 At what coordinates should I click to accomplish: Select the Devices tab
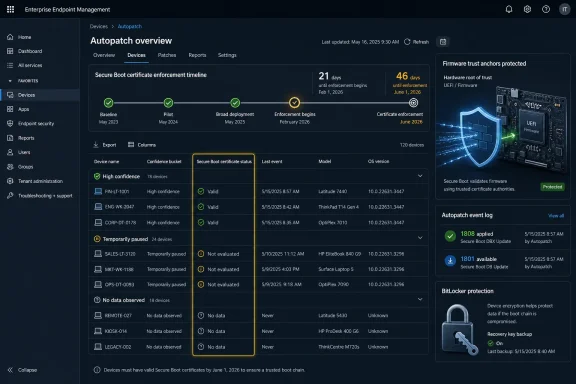[136, 55]
